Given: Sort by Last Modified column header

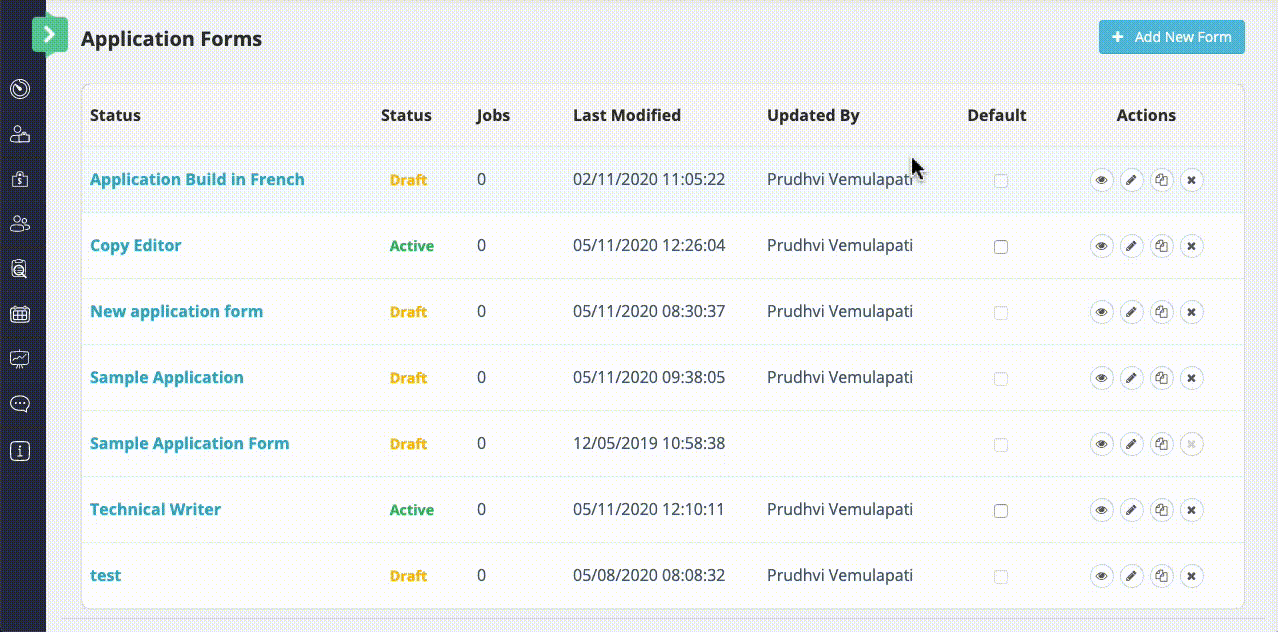Looking at the screenshot, I should [x=626, y=115].
